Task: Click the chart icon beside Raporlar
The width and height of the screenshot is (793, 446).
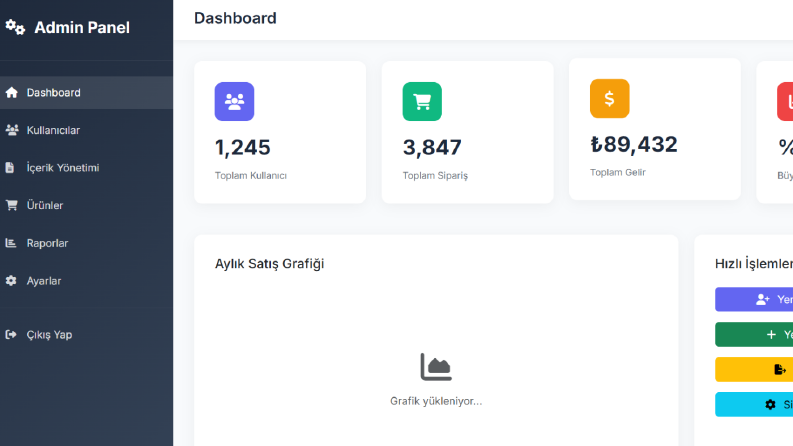Action: (x=11, y=243)
